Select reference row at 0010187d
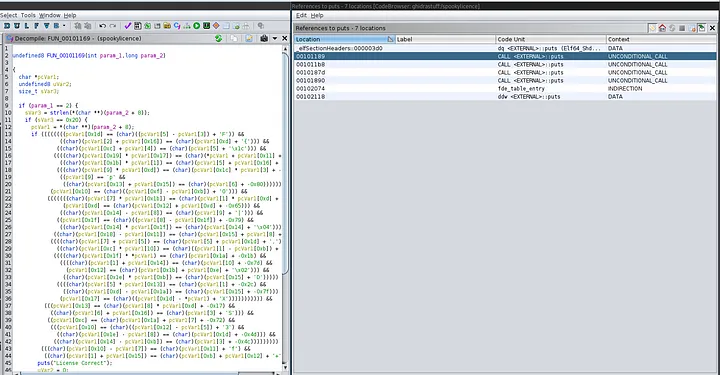720x375 pixels. [505, 72]
